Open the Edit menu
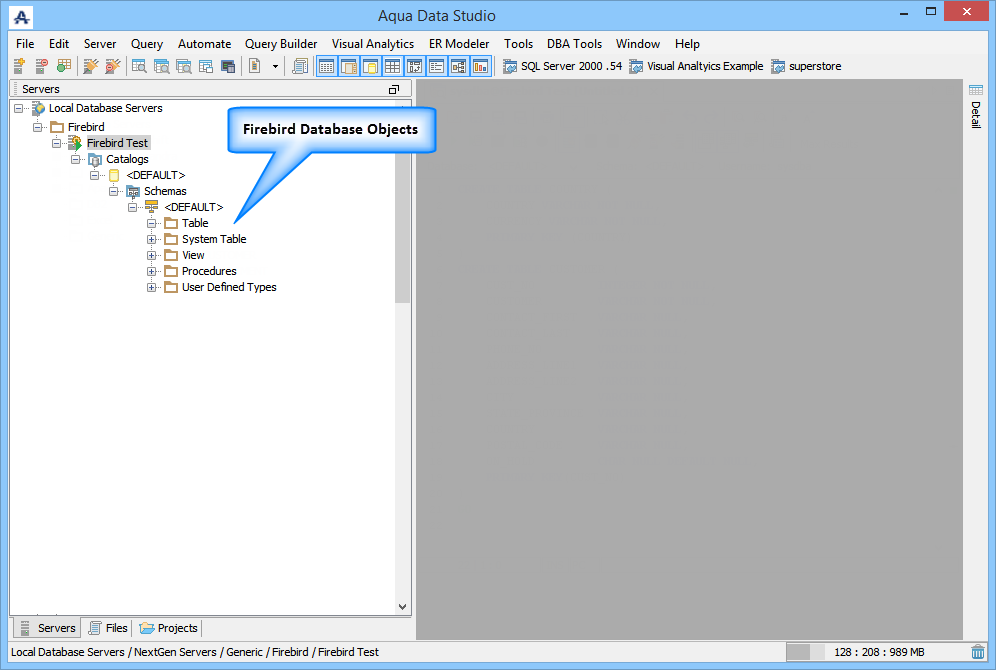This screenshot has width=996, height=670. [x=59, y=44]
